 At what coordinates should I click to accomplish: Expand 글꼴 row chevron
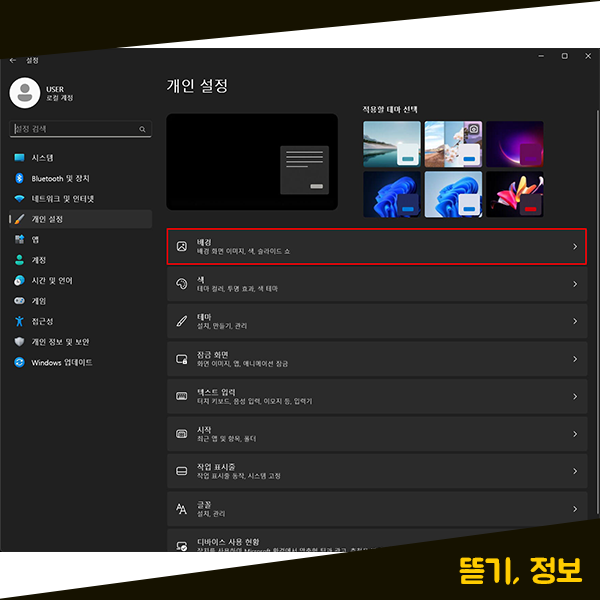point(575,509)
